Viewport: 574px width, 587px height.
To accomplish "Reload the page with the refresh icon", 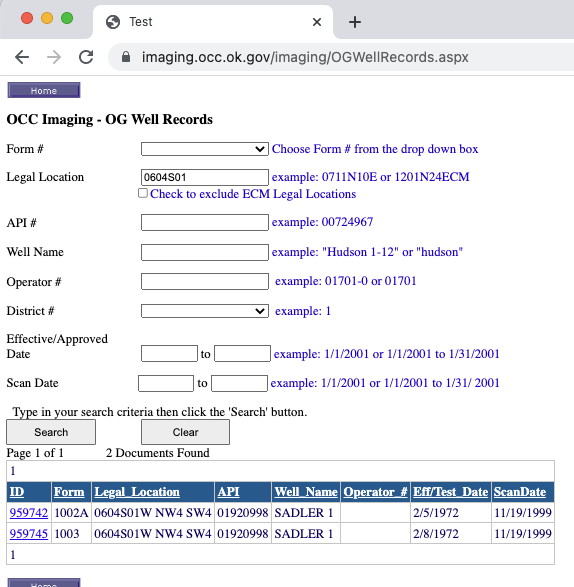I will click(x=86, y=57).
